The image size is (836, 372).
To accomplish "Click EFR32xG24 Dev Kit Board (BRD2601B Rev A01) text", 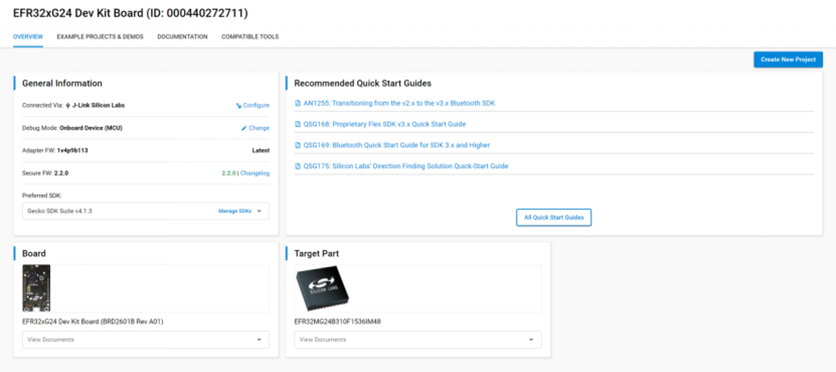I will pyautogui.click(x=93, y=322).
